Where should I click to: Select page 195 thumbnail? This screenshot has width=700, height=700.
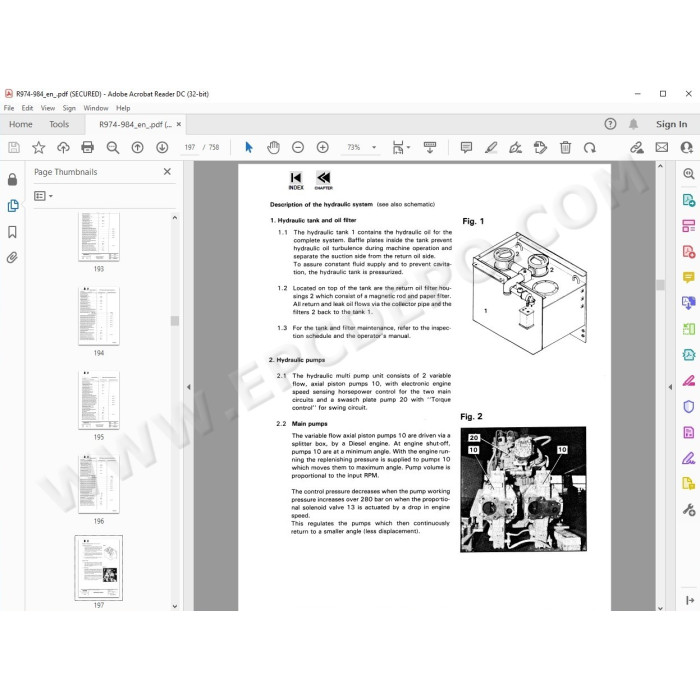tap(99, 400)
